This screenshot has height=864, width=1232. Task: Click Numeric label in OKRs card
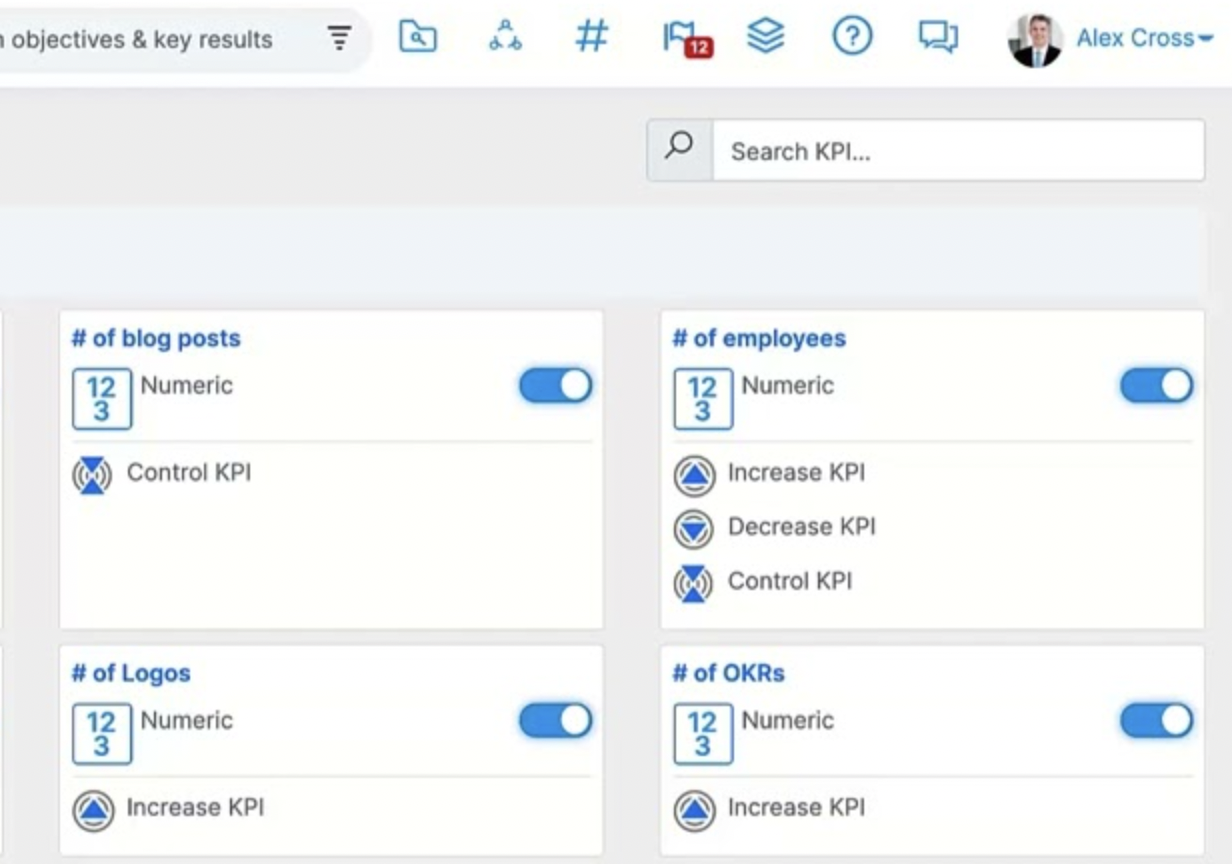point(788,720)
